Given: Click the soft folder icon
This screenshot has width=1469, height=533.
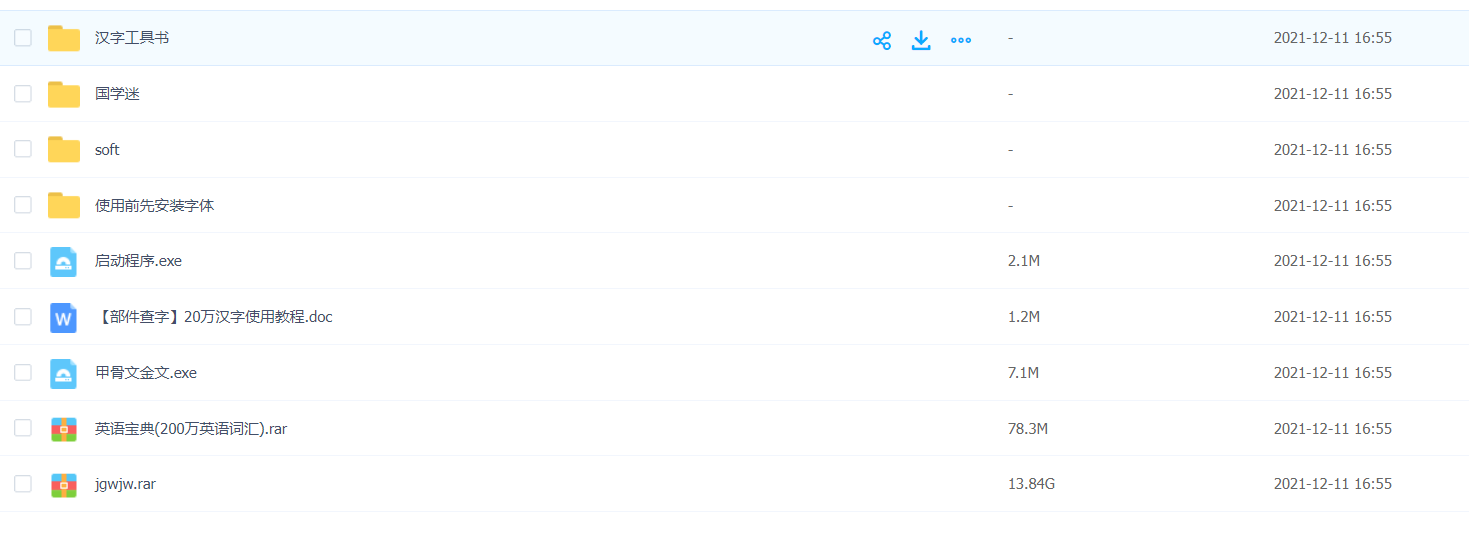Looking at the screenshot, I should pos(64,150).
